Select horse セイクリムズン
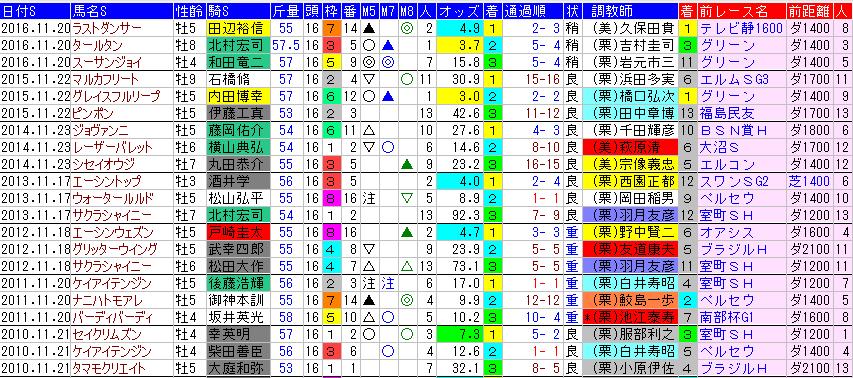This screenshot has height=378, width=853. click(x=107, y=334)
